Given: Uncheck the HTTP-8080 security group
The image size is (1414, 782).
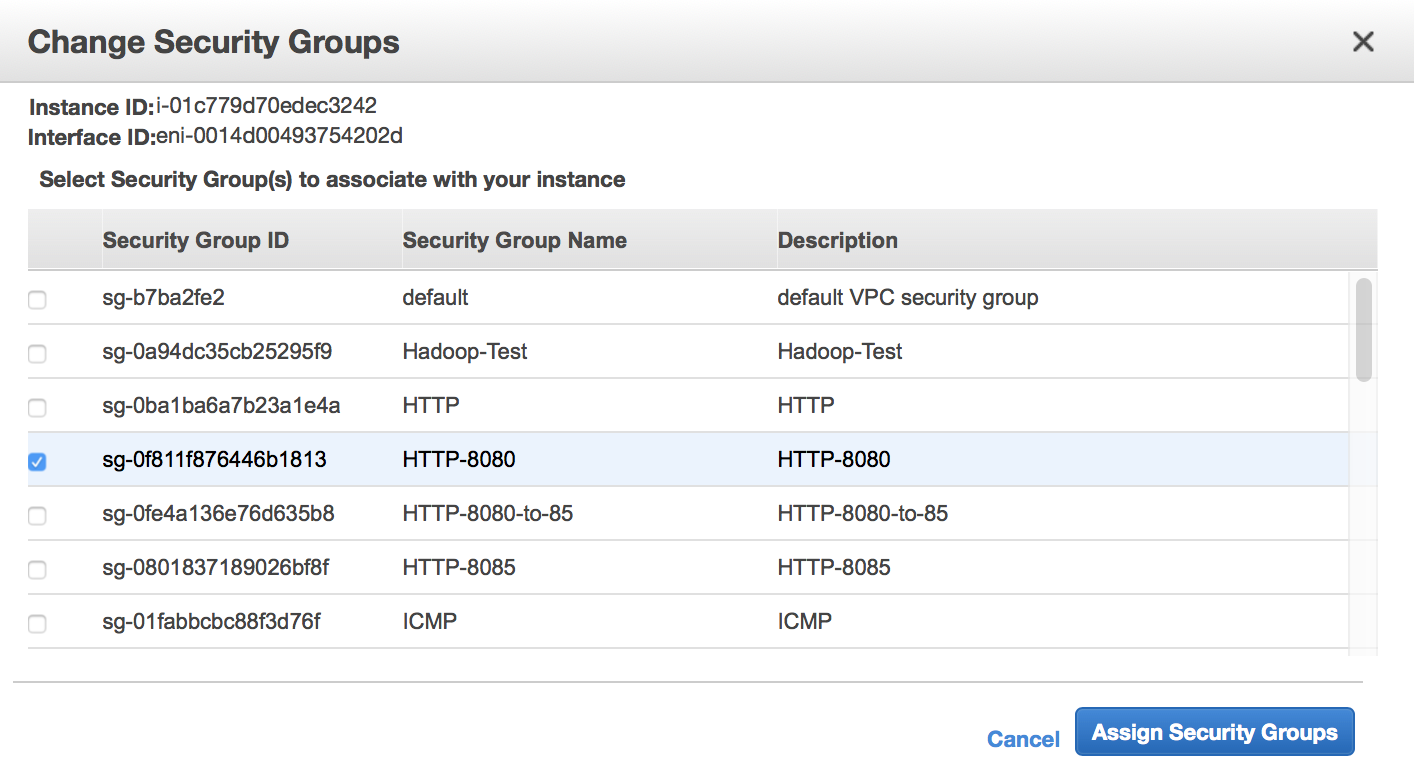Looking at the screenshot, I should [x=37, y=462].
